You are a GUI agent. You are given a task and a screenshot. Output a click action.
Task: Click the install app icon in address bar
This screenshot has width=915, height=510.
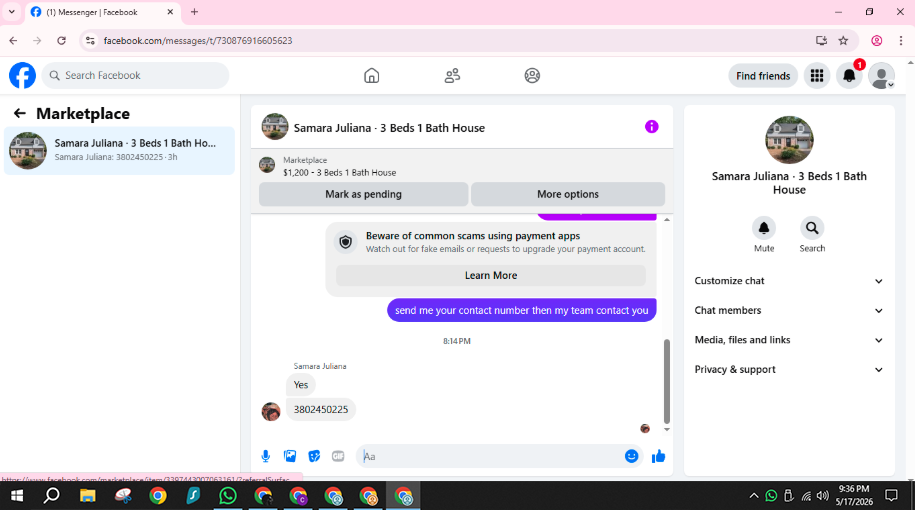tap(821, 40)
